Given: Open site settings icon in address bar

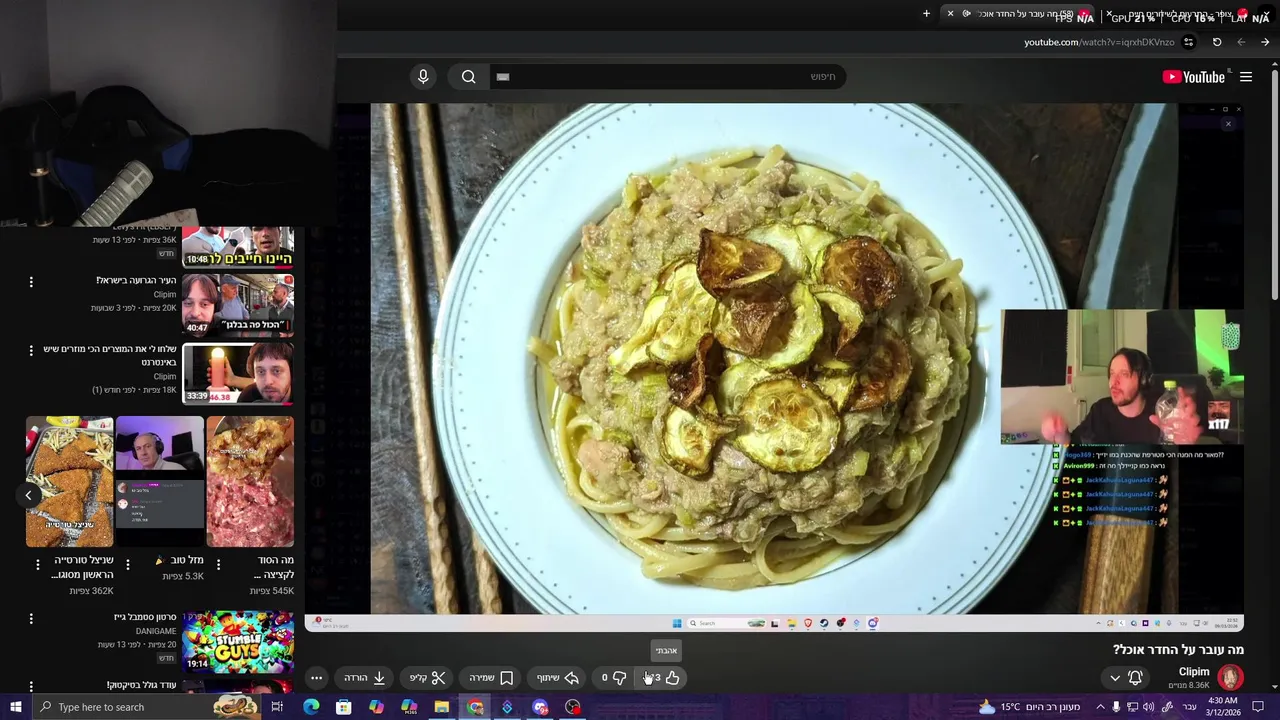Looking at the screenshot, I should coord(1188,42).
